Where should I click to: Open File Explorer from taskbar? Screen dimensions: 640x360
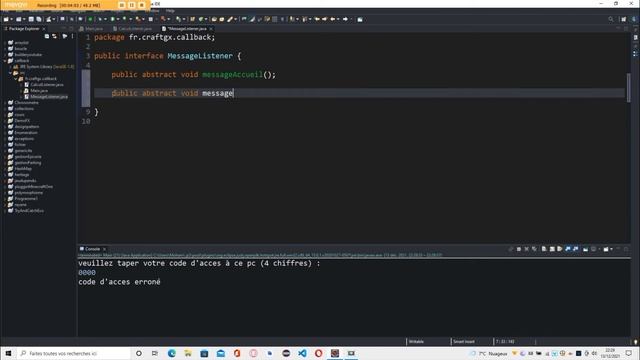point(188,353)
